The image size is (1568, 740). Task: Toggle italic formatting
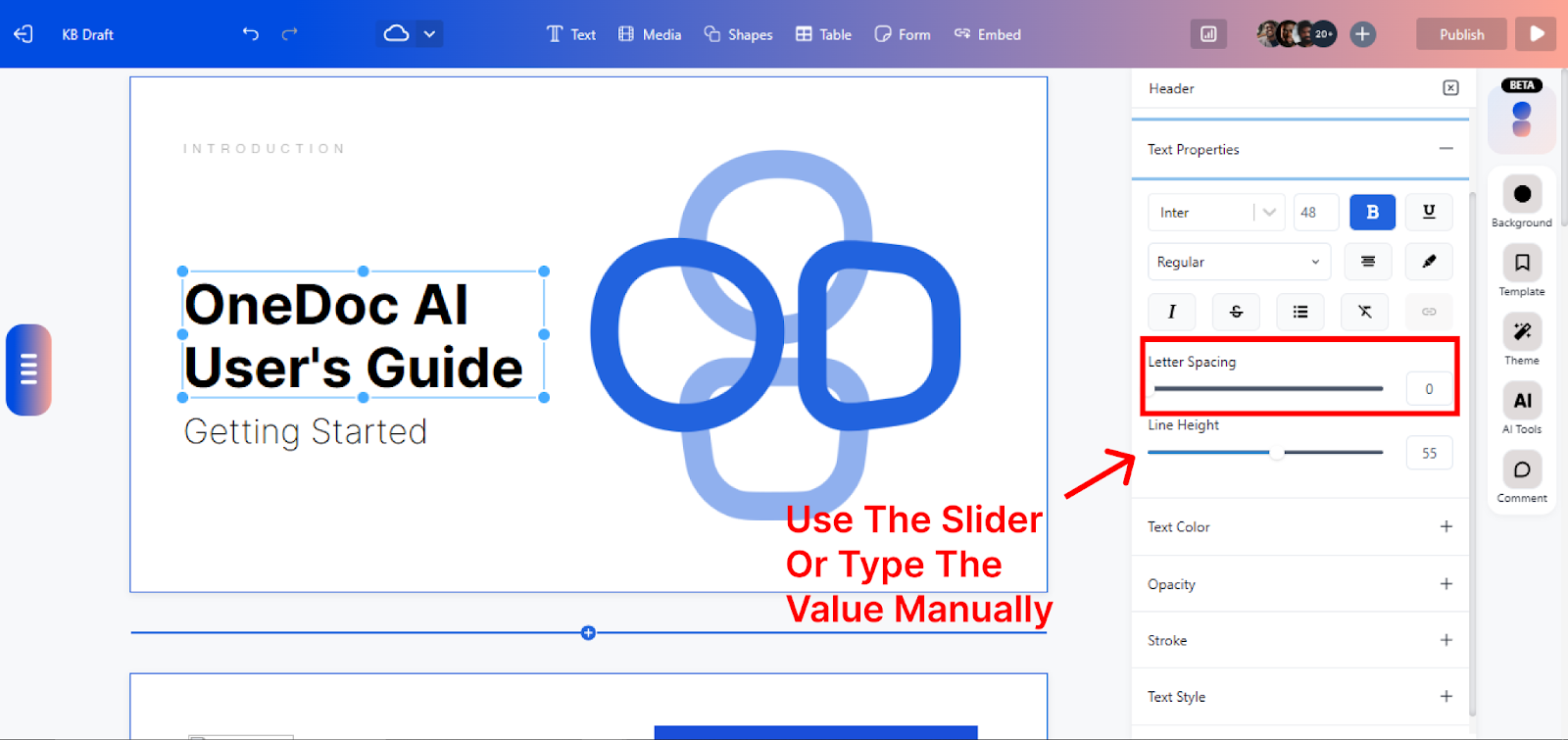[1172, 312]
